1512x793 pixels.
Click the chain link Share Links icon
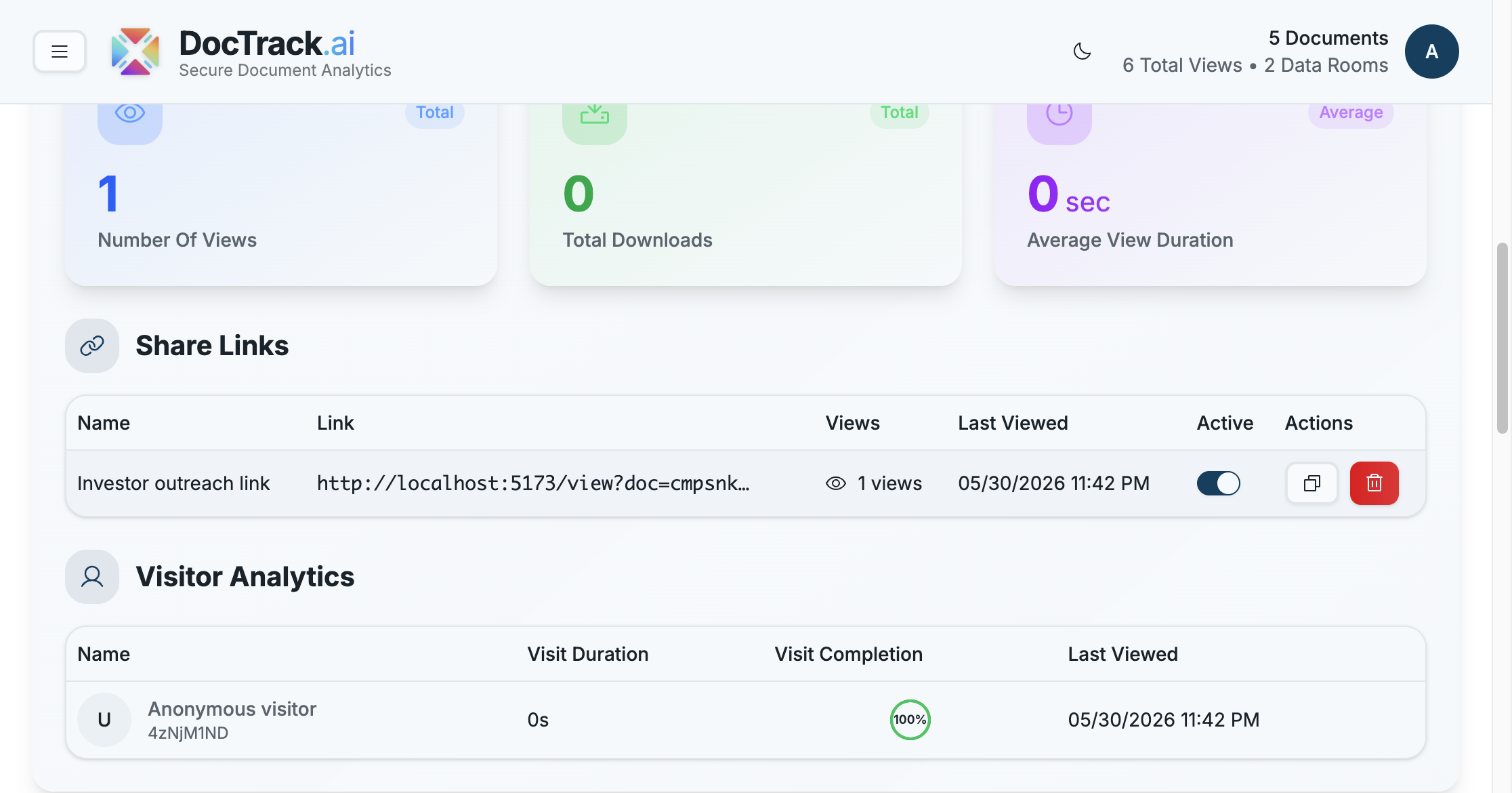pyautogui.click(x=92, y=346)
